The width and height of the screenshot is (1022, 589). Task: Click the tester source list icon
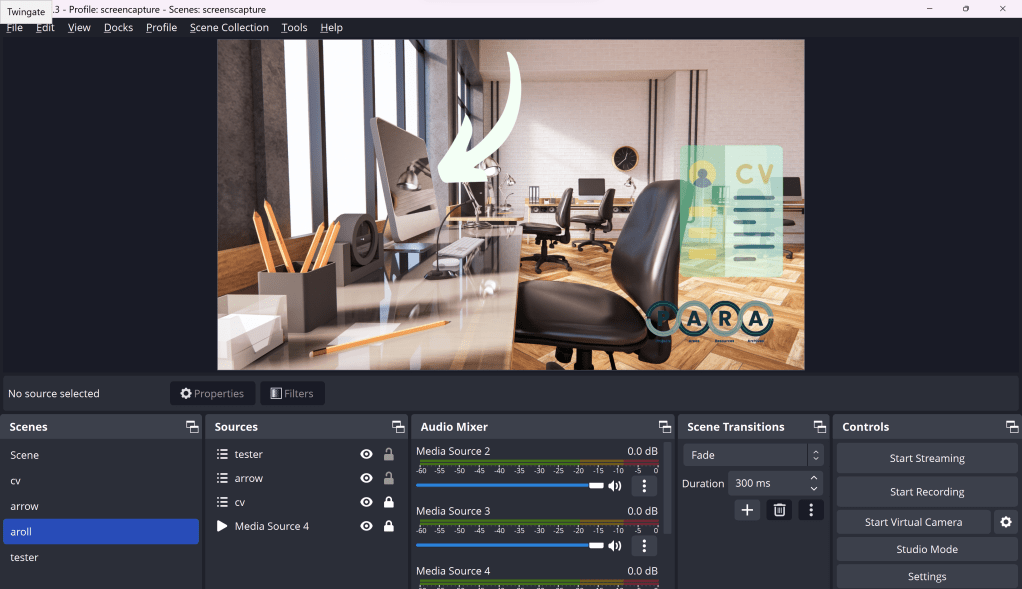point(222,454)
